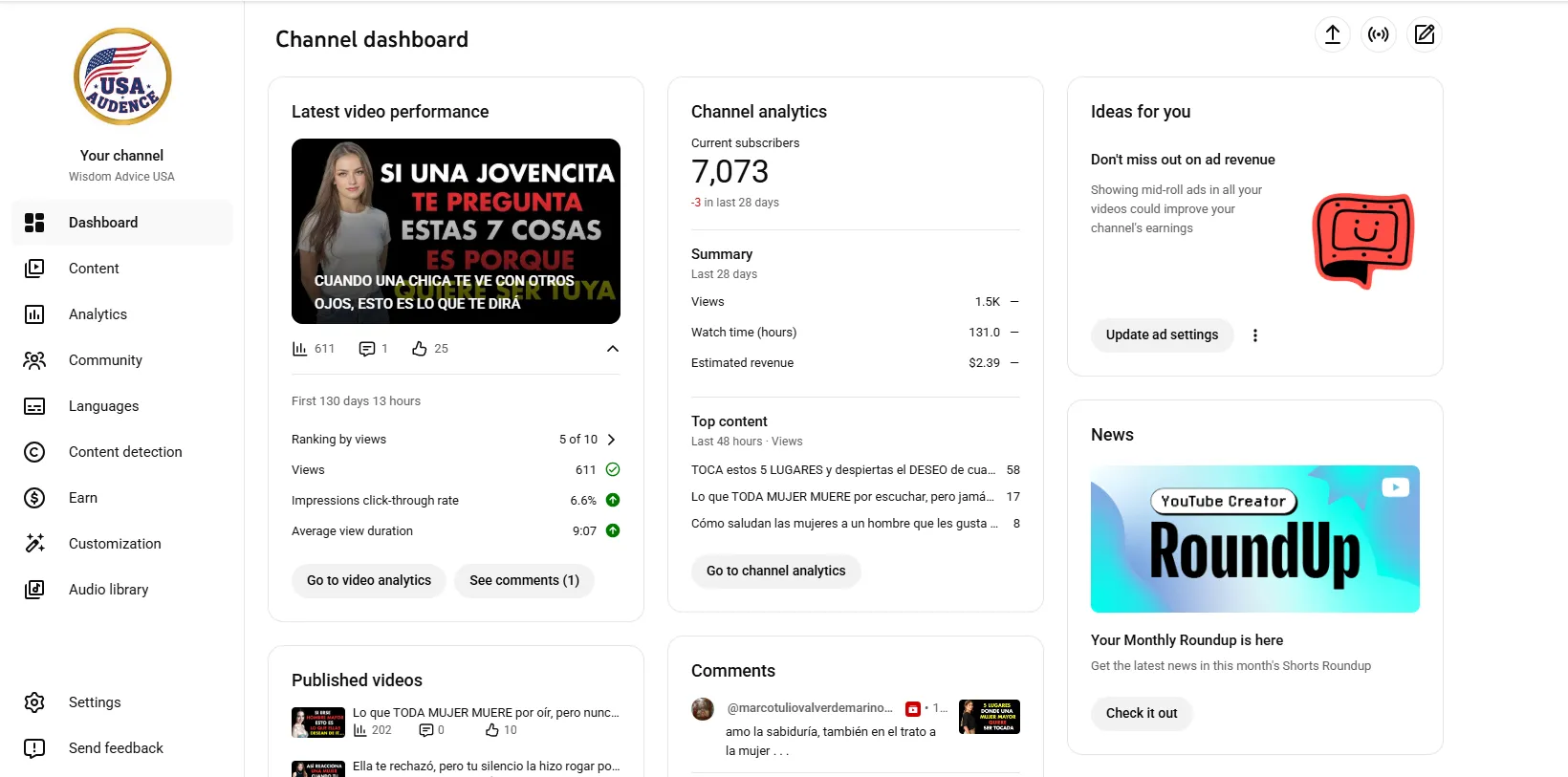
Task: Click the Analytics bar chart icon
Action: [34, 314]
